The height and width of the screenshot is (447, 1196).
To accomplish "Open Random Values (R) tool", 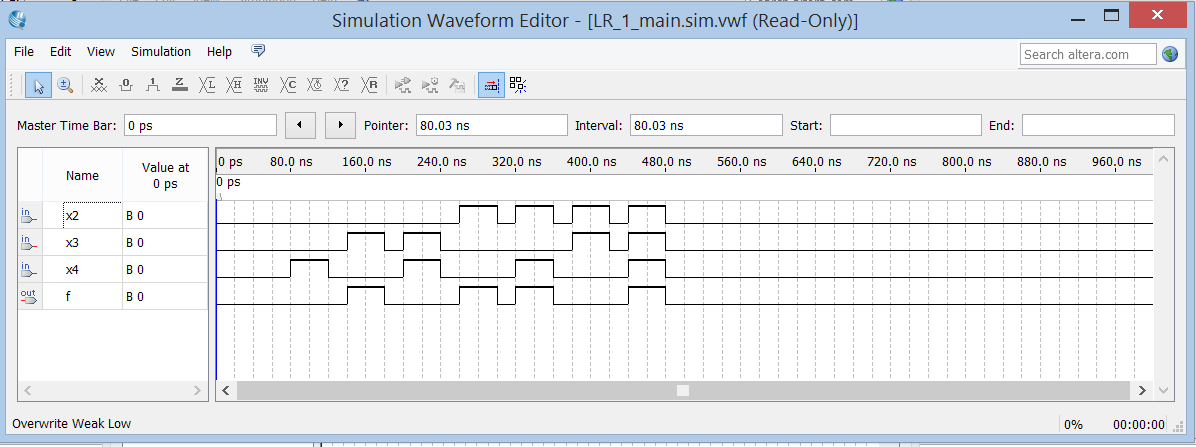I will click(369, 85).
